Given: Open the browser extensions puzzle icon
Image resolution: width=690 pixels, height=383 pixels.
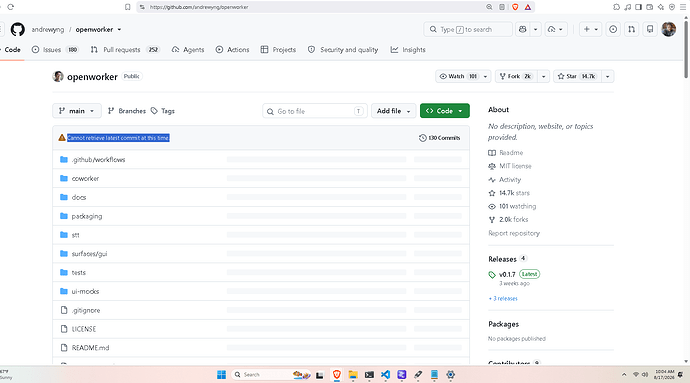Looking at the screenshot, I should click(x=617, y=7).
